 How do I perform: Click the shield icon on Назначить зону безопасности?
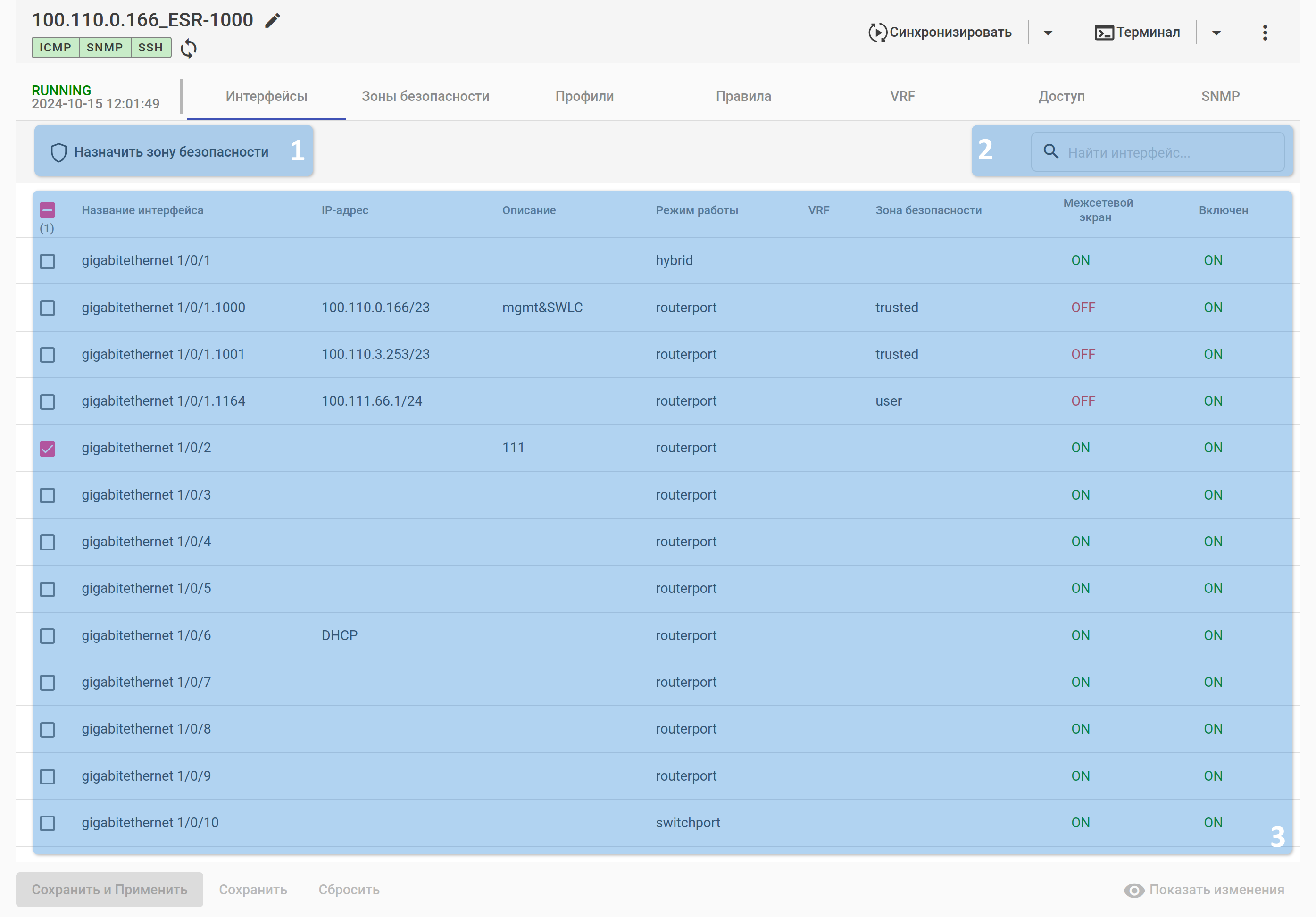pyautogui.click(x=58, y=152)
